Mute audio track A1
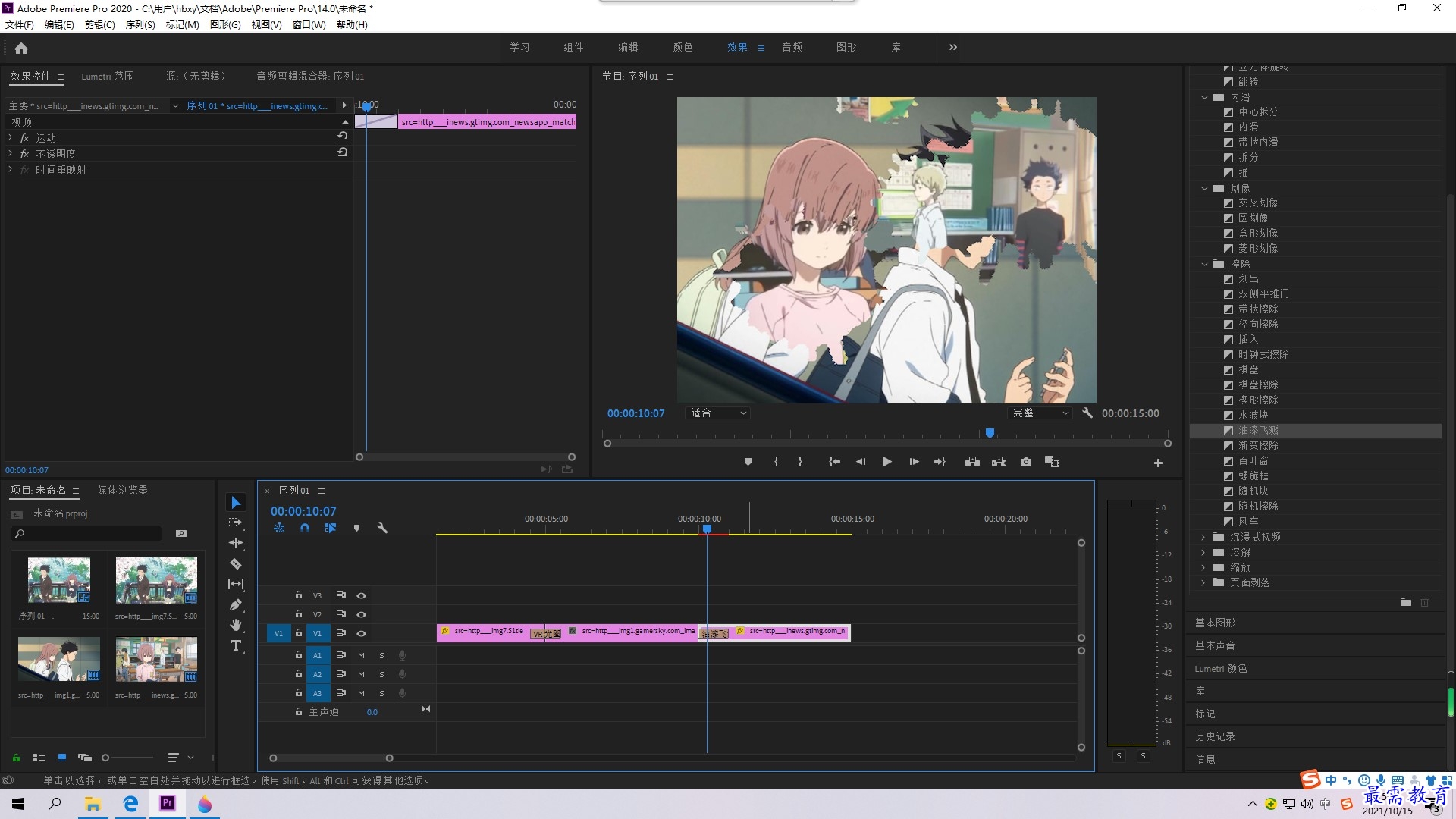1456x819 pixels. pyautogui.click(x=361, y=655)
